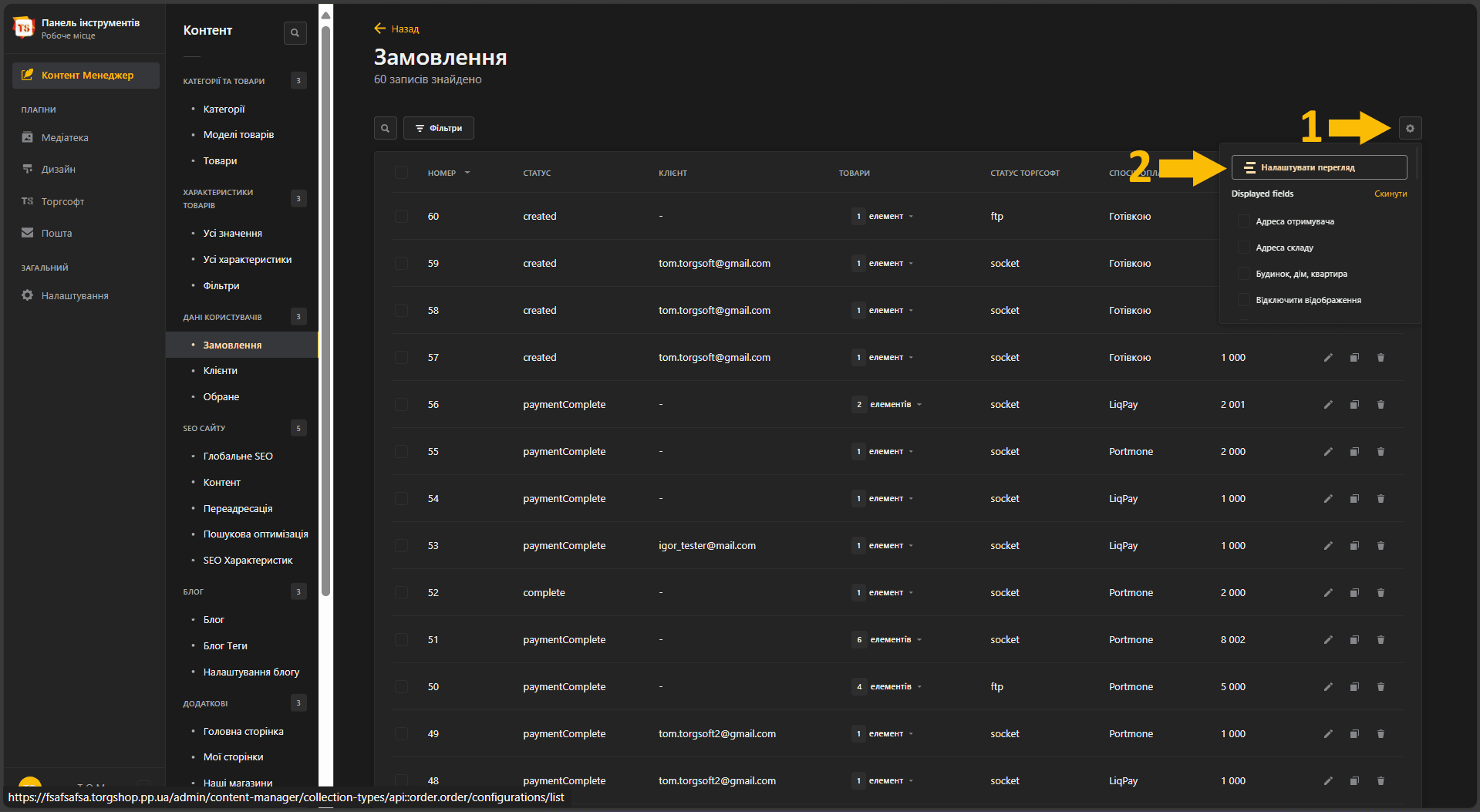This screenshot has height=812, width=1480.
Task: Click the Панель інструментів logo
Action: 24,28
